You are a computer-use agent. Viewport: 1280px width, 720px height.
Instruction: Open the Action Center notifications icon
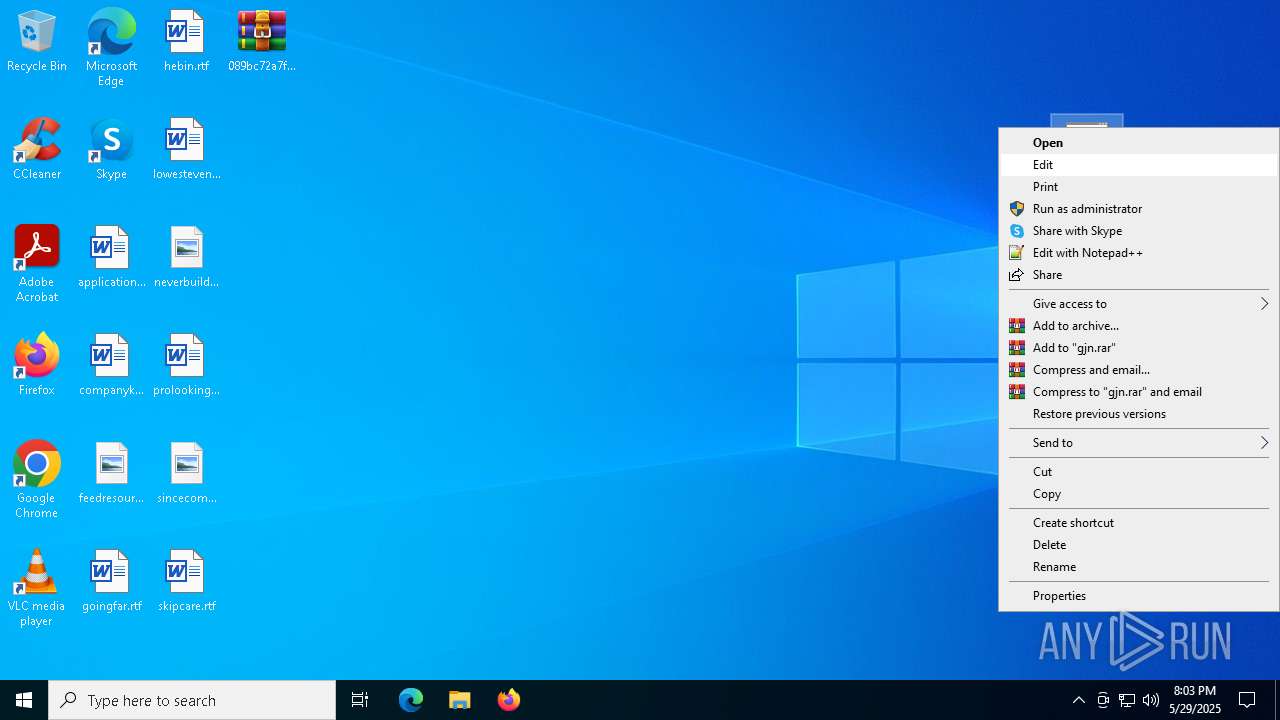pos(1248,700)
